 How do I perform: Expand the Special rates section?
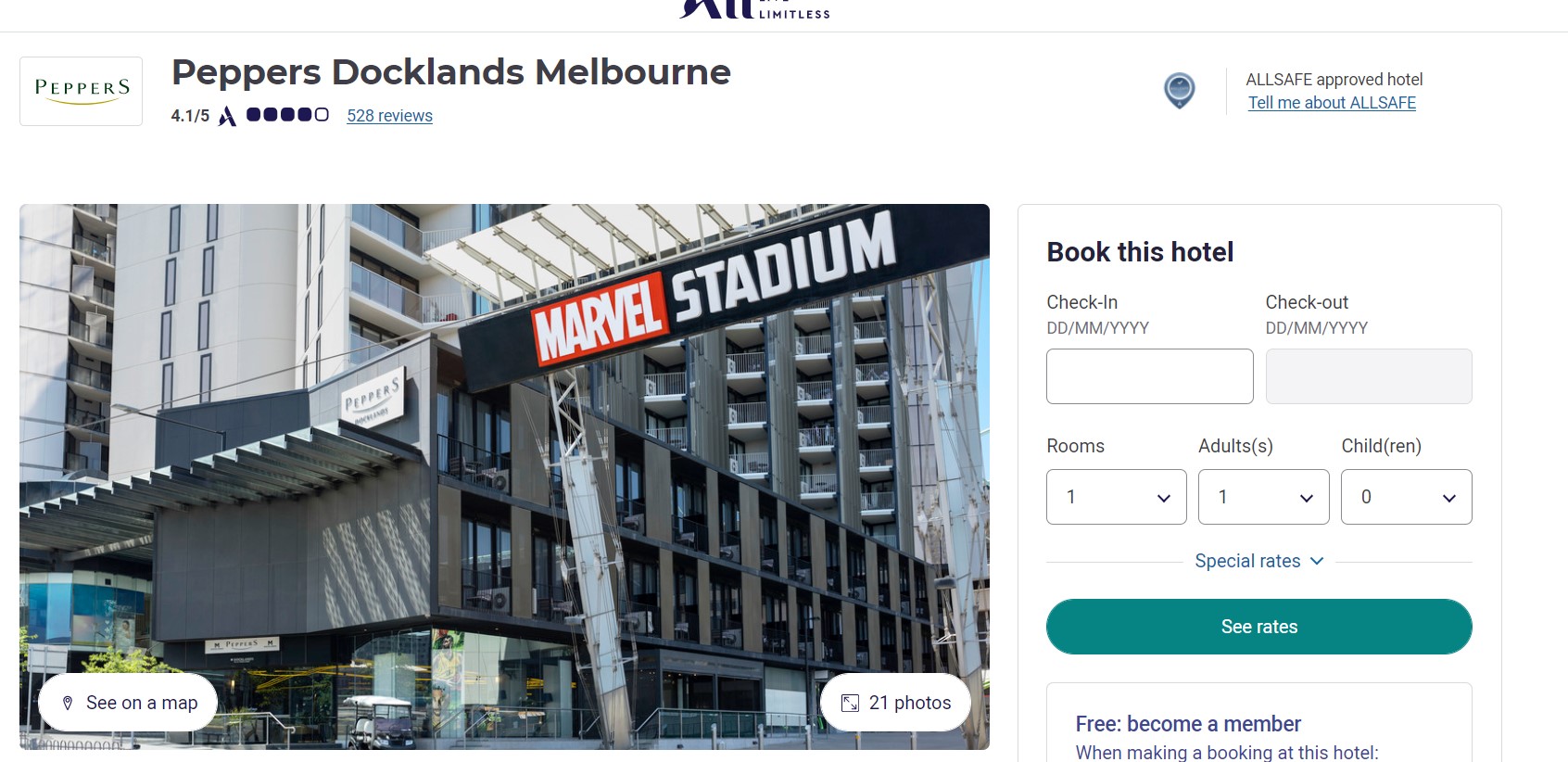tap(1258, 561)
